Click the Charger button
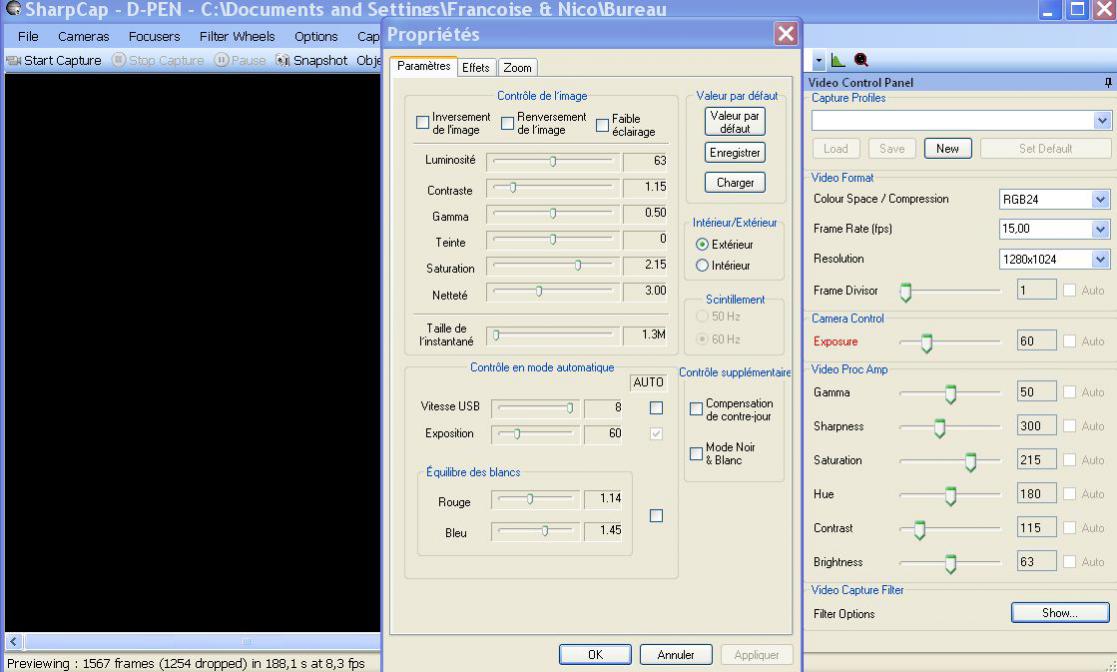The height and width of the screenshot is (672, 1117). tap(734, 182)
